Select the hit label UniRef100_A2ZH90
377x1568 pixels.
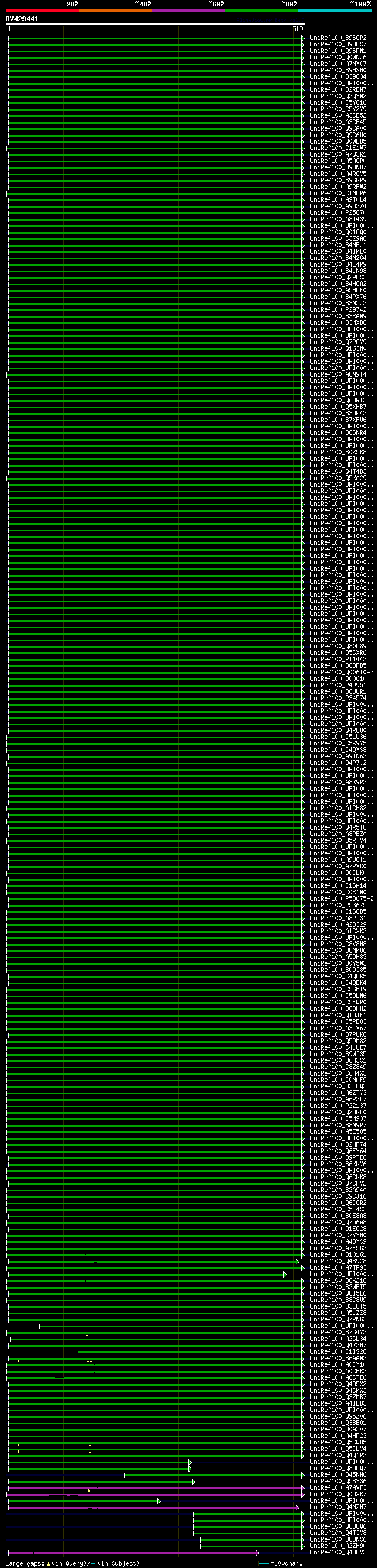pyautogui.click(x=338, y=1546)
